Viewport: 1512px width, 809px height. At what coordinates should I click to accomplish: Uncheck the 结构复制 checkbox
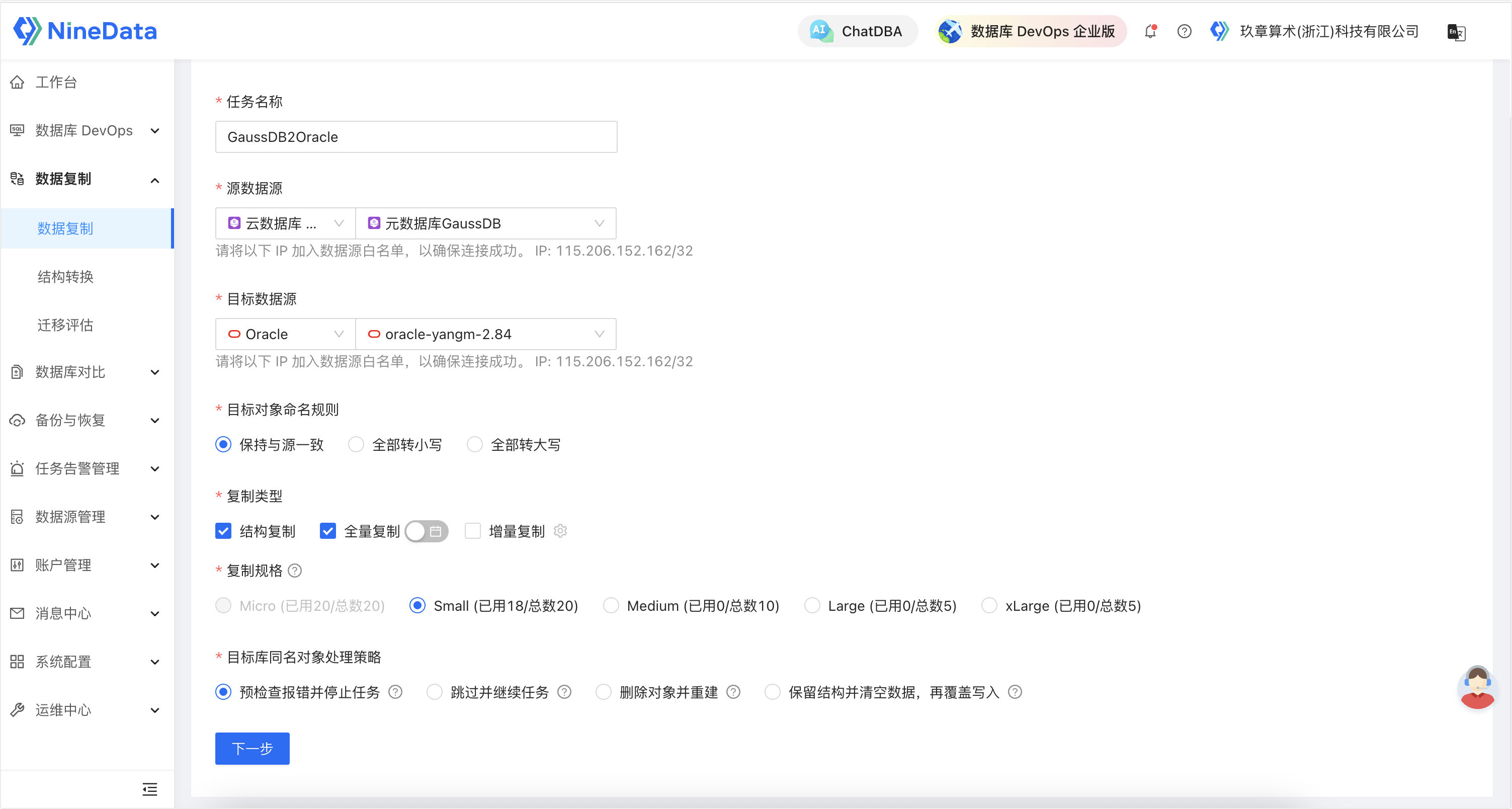point(223,531)
